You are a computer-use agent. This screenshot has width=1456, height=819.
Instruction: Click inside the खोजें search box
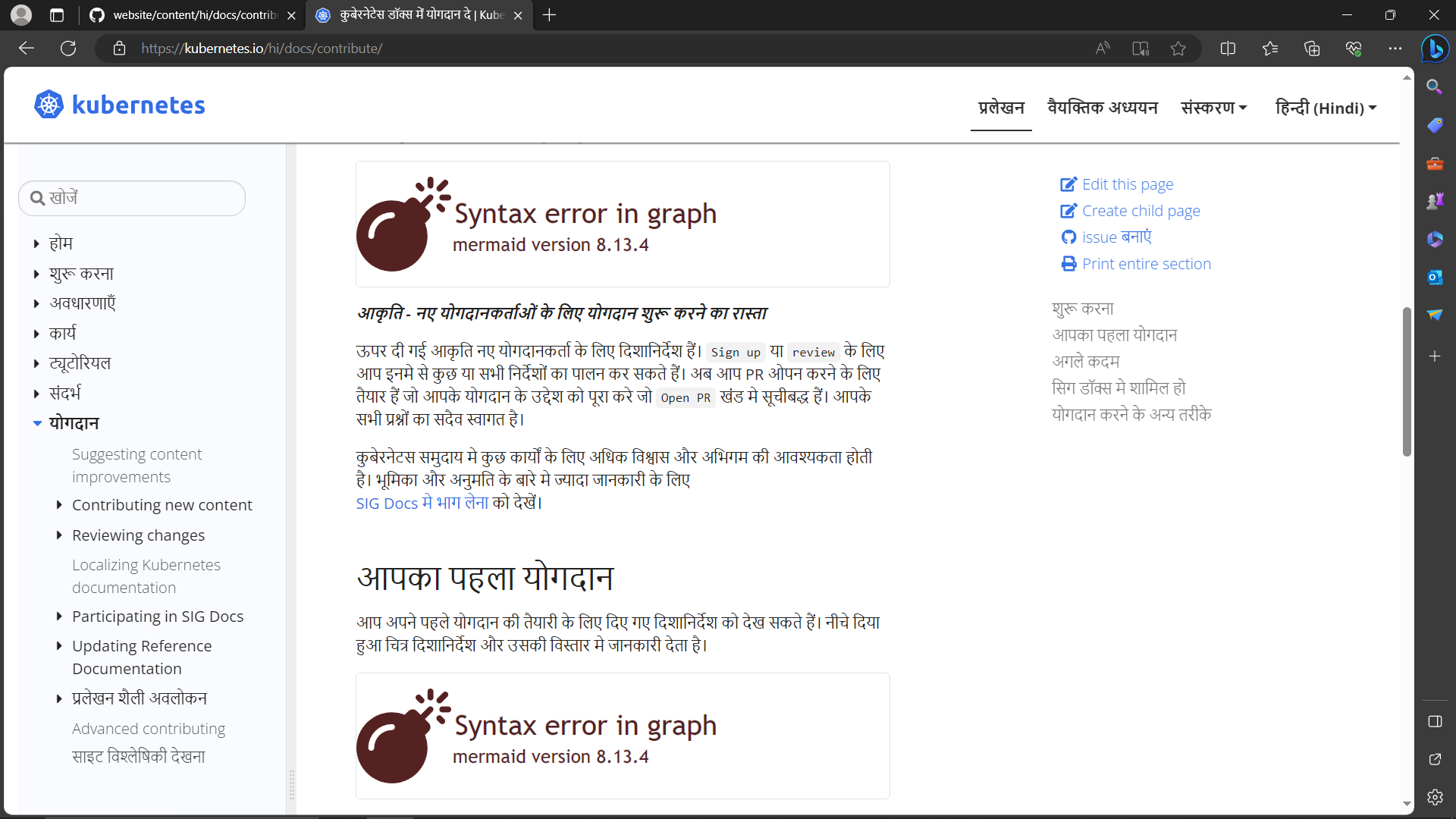click(132, 198)
